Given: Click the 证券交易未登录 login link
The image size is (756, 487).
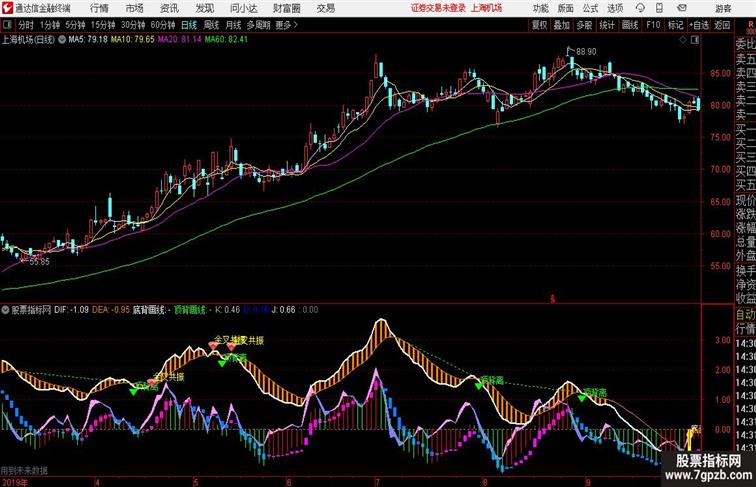Looking at the screenshot, I should pyautogui.click(x=438, y=8).
